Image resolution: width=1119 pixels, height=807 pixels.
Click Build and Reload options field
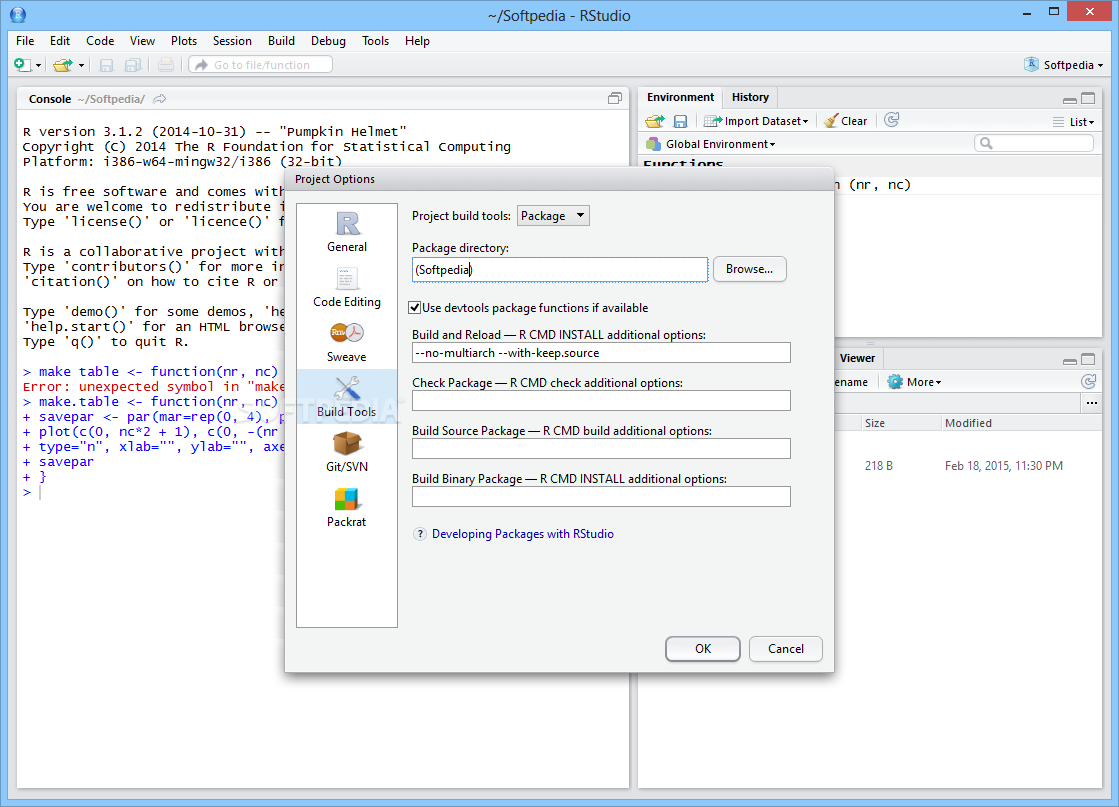(x=601, y=353)
